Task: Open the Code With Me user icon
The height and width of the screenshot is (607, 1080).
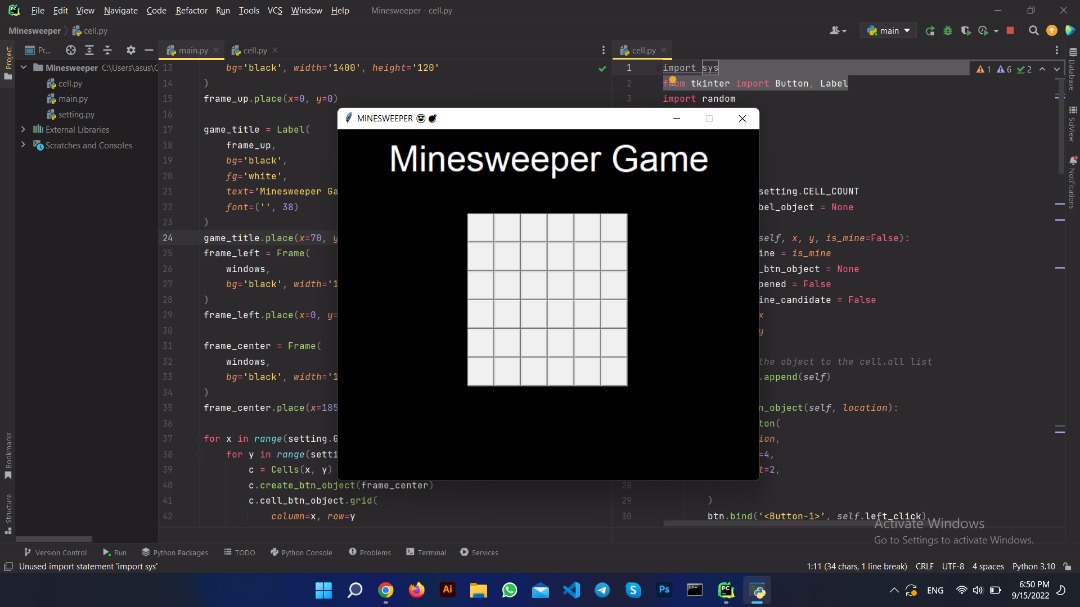Action: click(x=838, y=30)
